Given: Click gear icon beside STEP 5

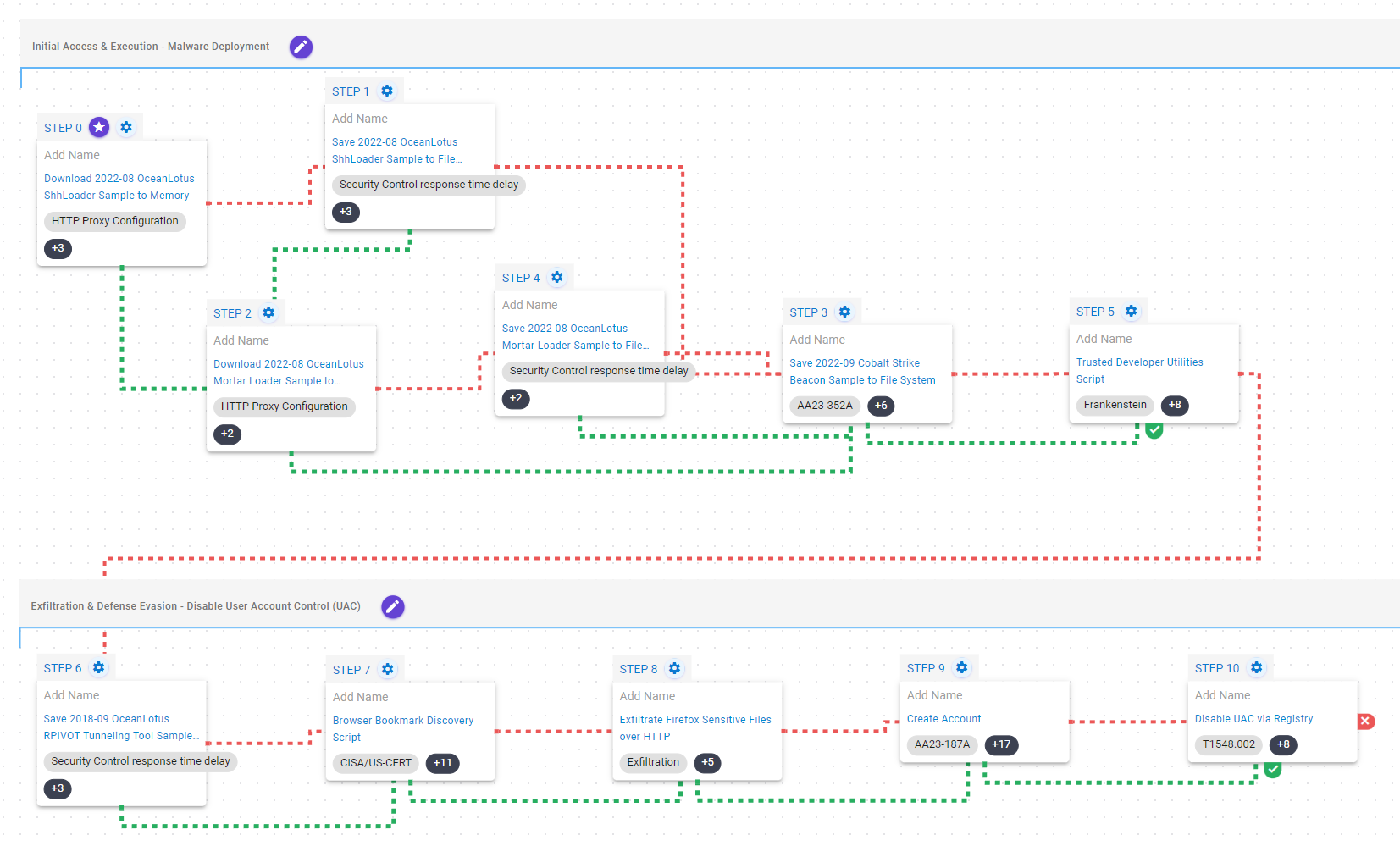Looking at the screenshot, I should pyautogui.click(x=1131, y=312).
